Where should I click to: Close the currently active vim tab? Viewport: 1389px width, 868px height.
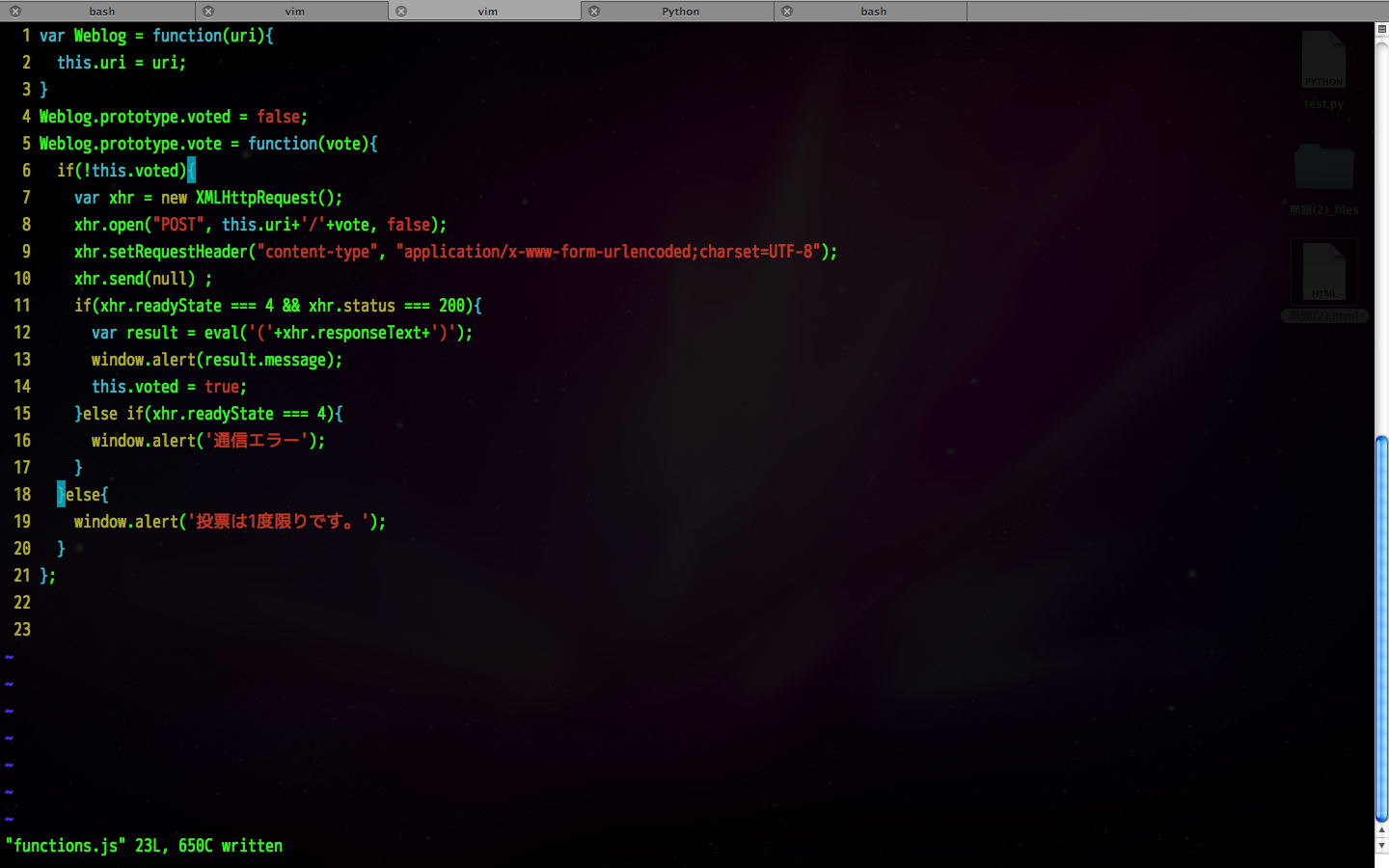coord(401,12)
